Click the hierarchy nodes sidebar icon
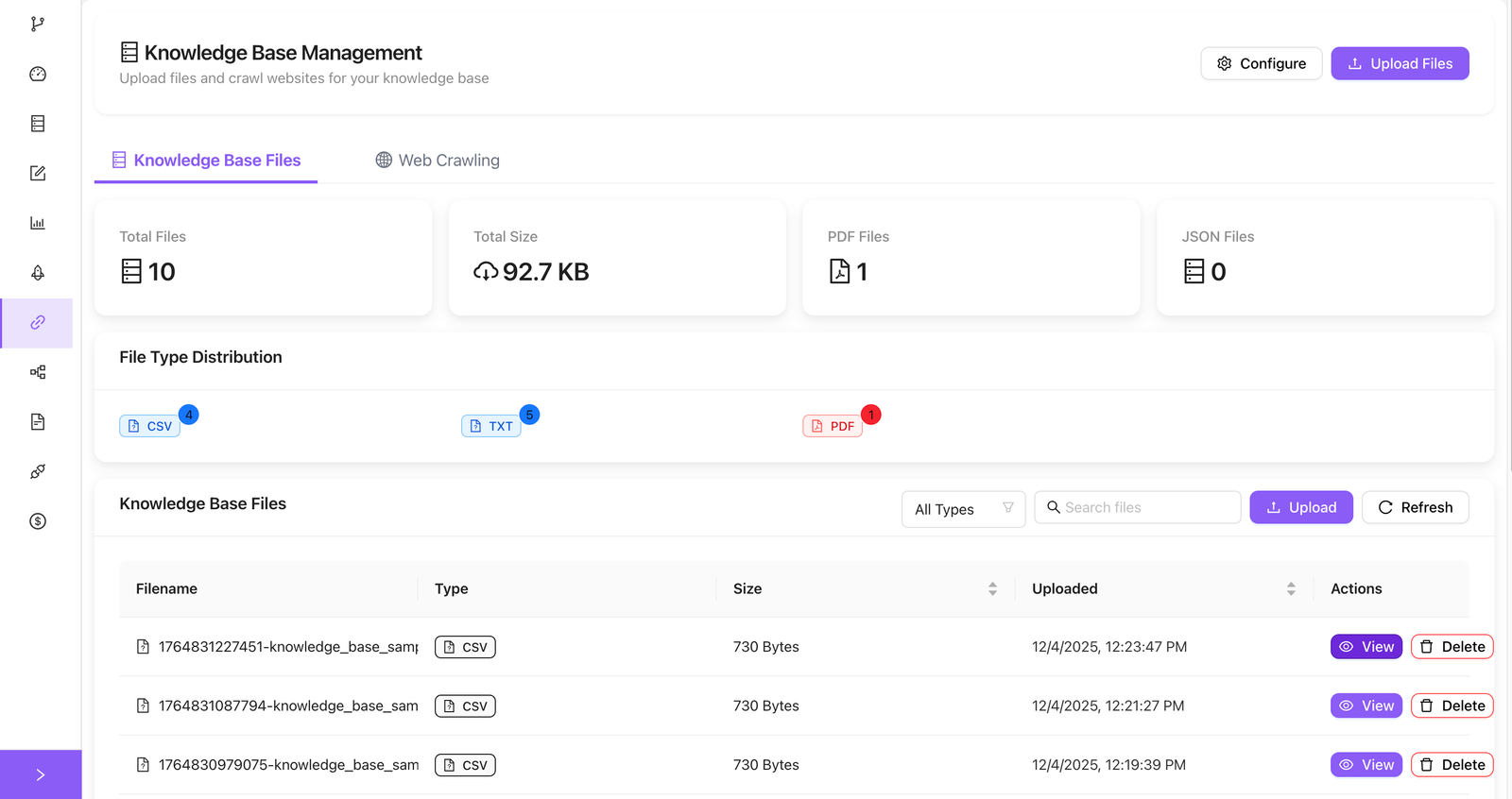This screenshot has height=799, width=1512. [x=38, y=372]
